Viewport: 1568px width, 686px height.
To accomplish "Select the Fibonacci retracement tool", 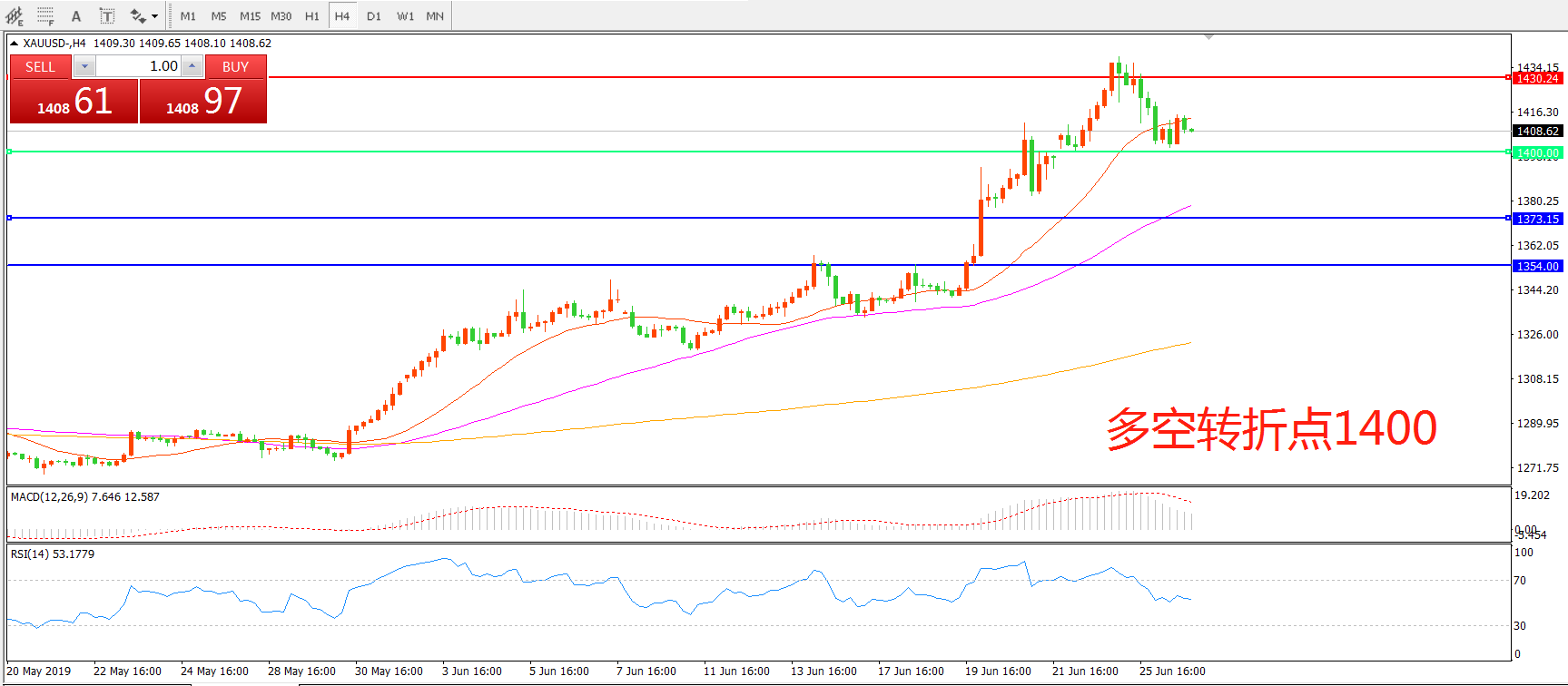I will coord(45,15).
